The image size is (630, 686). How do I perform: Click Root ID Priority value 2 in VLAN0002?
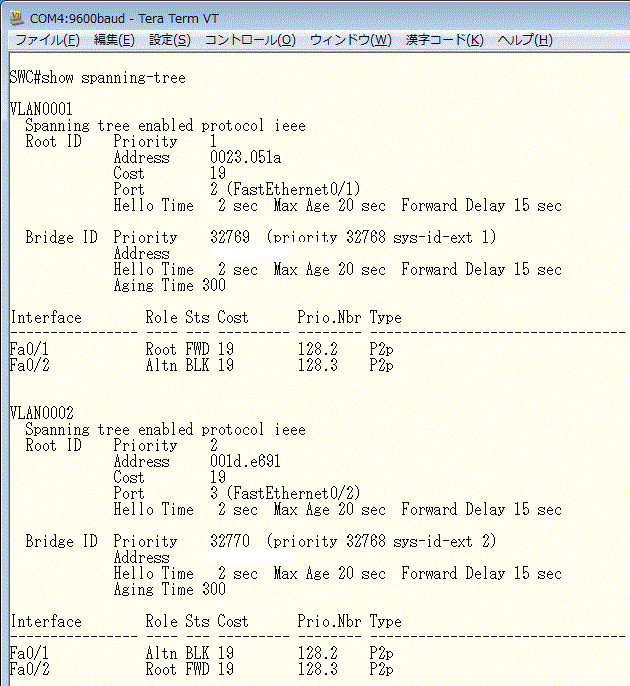tap(214, 445)
